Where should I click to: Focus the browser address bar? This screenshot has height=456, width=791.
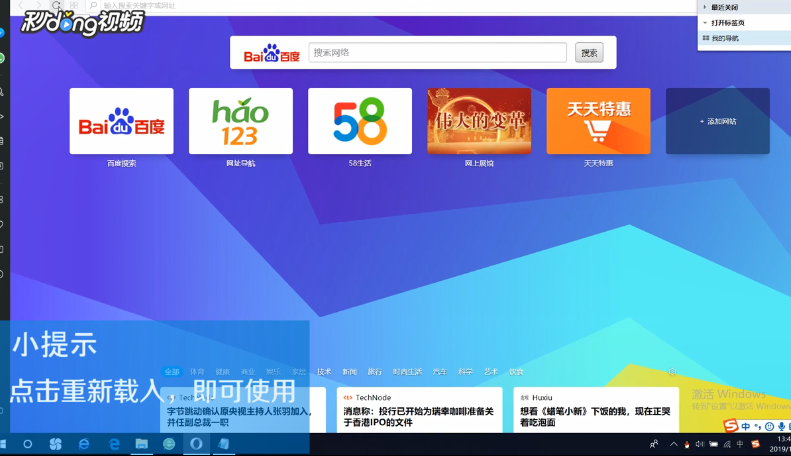click(x=393, y=6)
